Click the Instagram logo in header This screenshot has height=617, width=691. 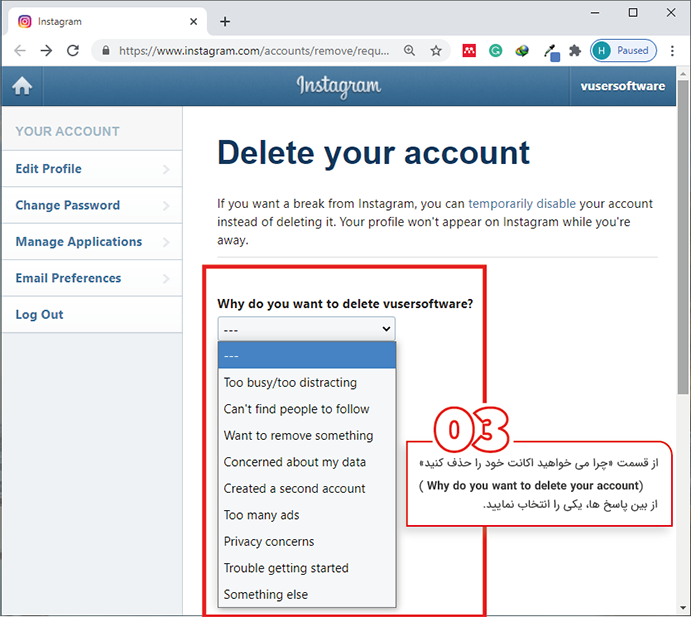coord(338,86)
